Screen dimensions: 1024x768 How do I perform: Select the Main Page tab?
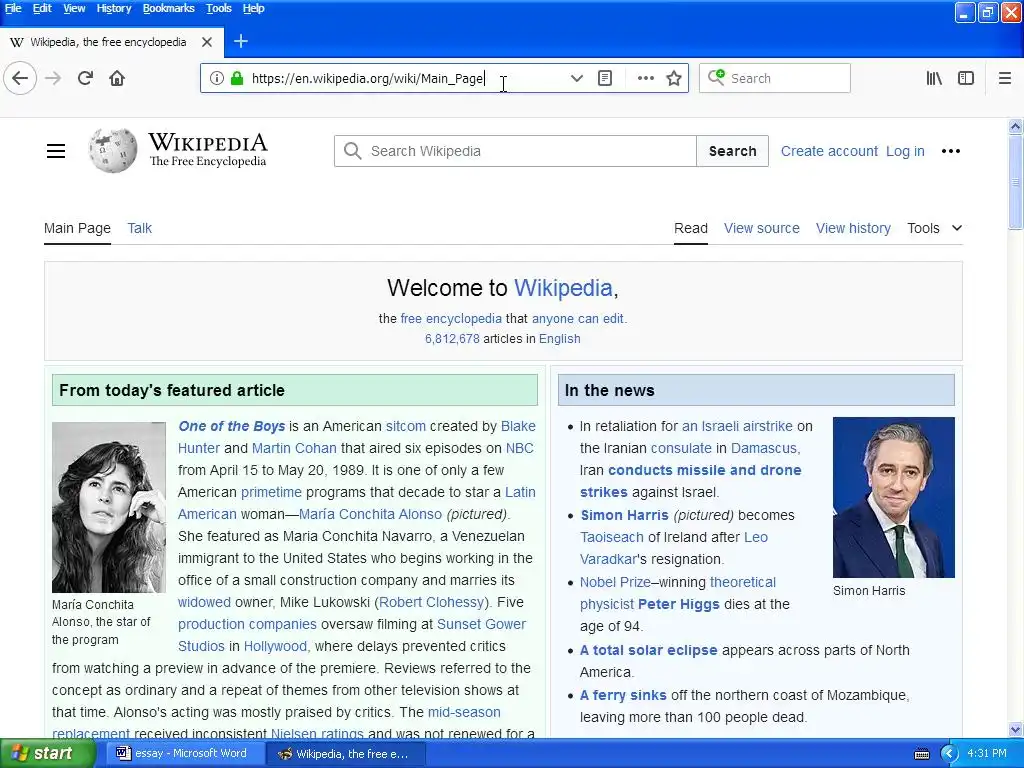tap(77, 228)
